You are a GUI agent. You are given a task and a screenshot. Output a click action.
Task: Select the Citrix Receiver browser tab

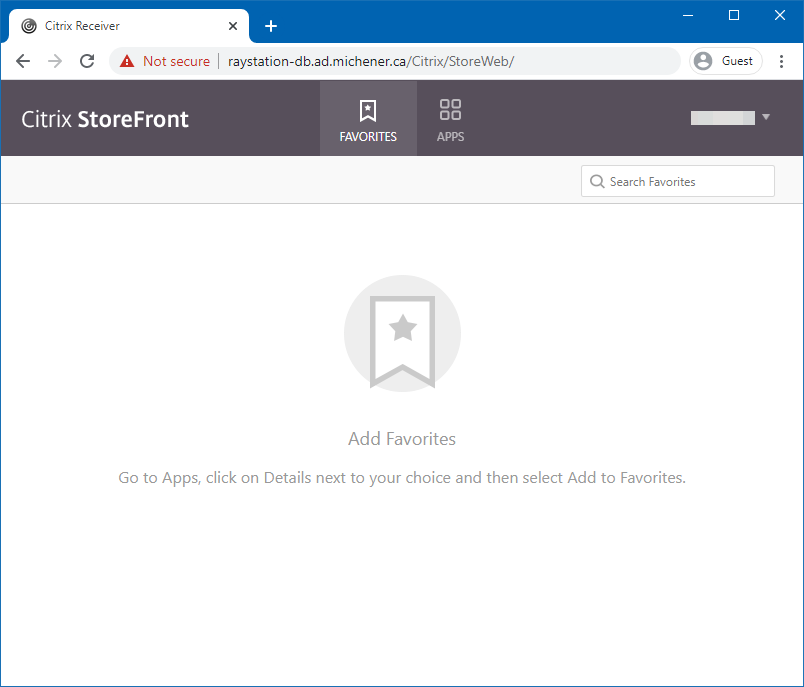point(128,26)
